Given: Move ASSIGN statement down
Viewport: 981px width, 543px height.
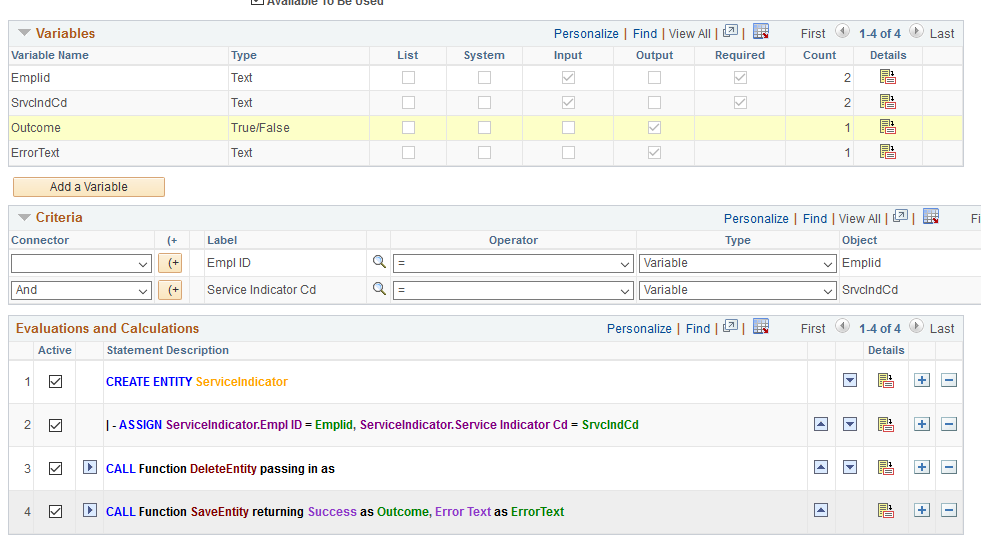Looking at the screenshot, I should click(x=850, y=424).
